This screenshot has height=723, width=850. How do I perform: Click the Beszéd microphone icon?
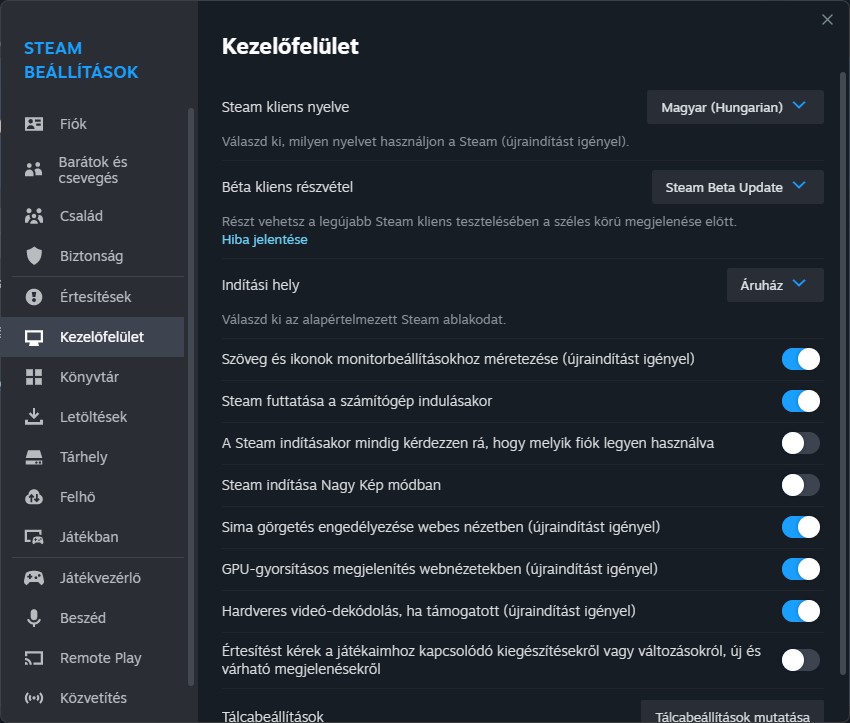(x=34, y=618)
